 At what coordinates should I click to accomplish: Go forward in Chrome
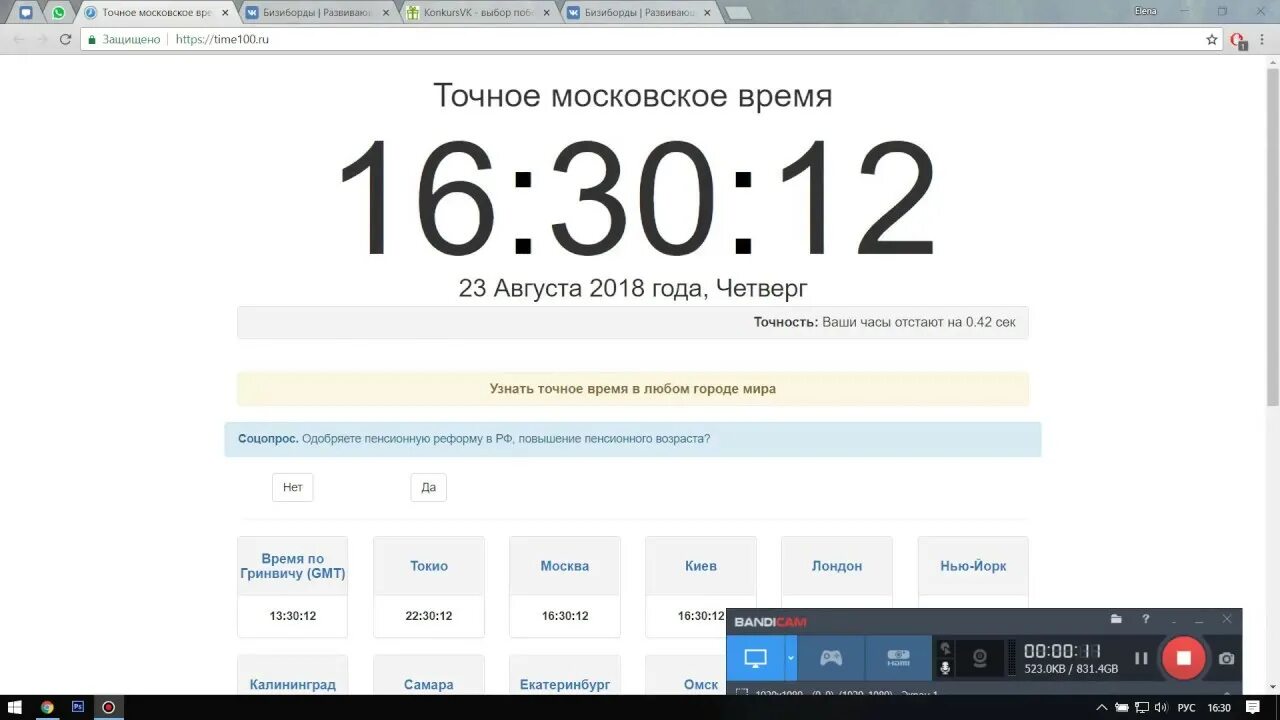pyautogui.click(x=41, y=39)
